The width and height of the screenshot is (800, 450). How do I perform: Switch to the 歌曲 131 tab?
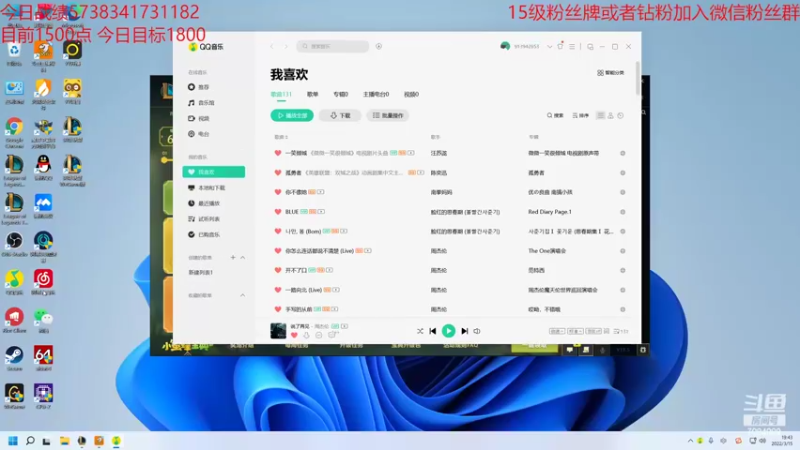281,94
